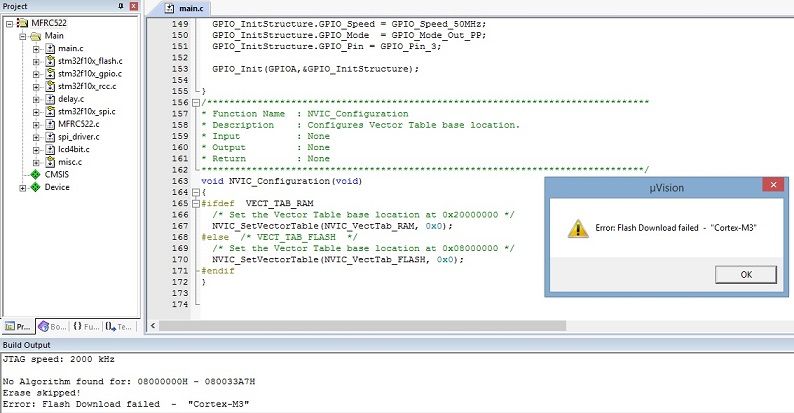Select the Main folder icon
794x413 pixels.
click(35, 36)
